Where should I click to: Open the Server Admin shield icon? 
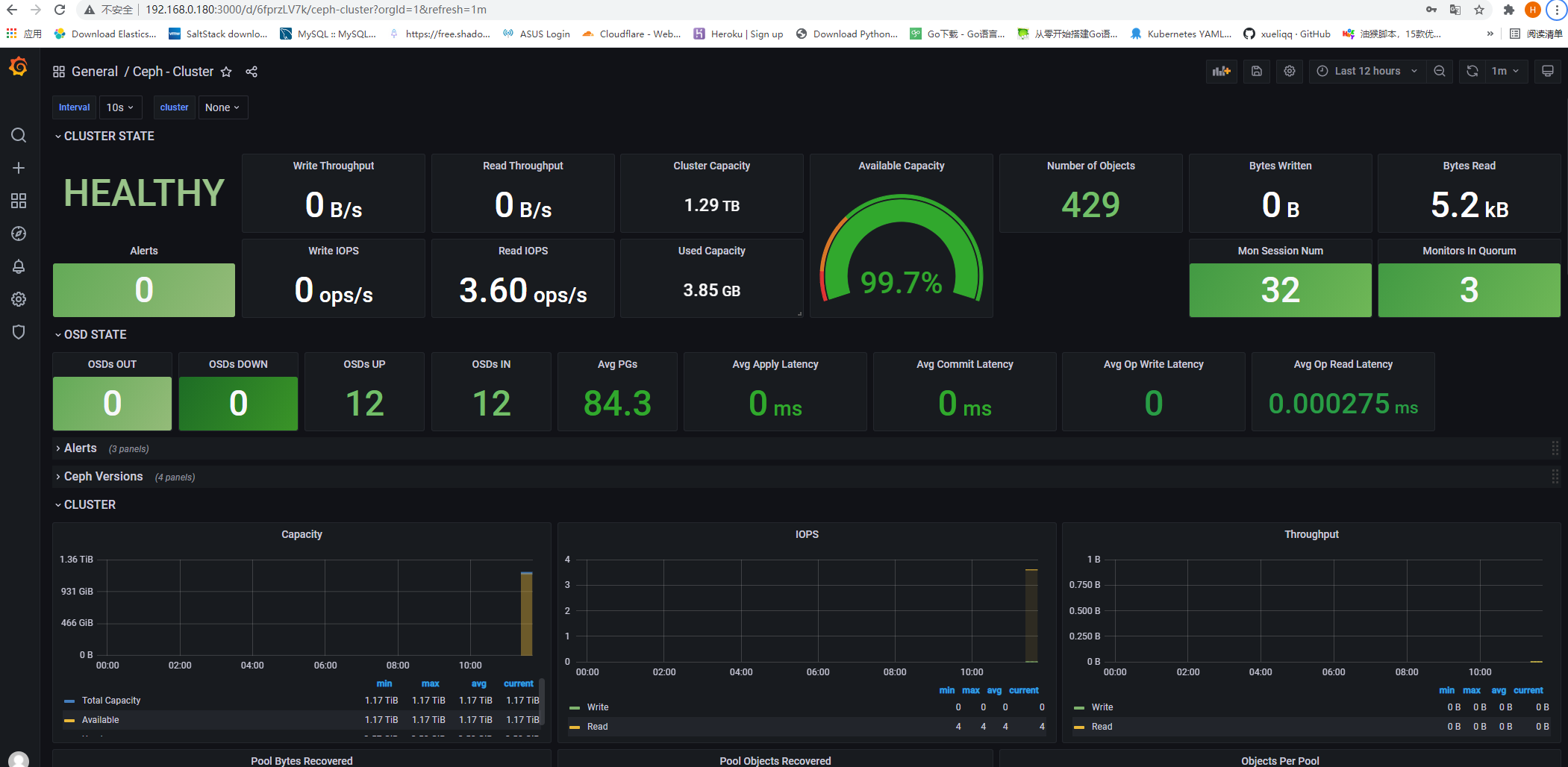(19, 332)
